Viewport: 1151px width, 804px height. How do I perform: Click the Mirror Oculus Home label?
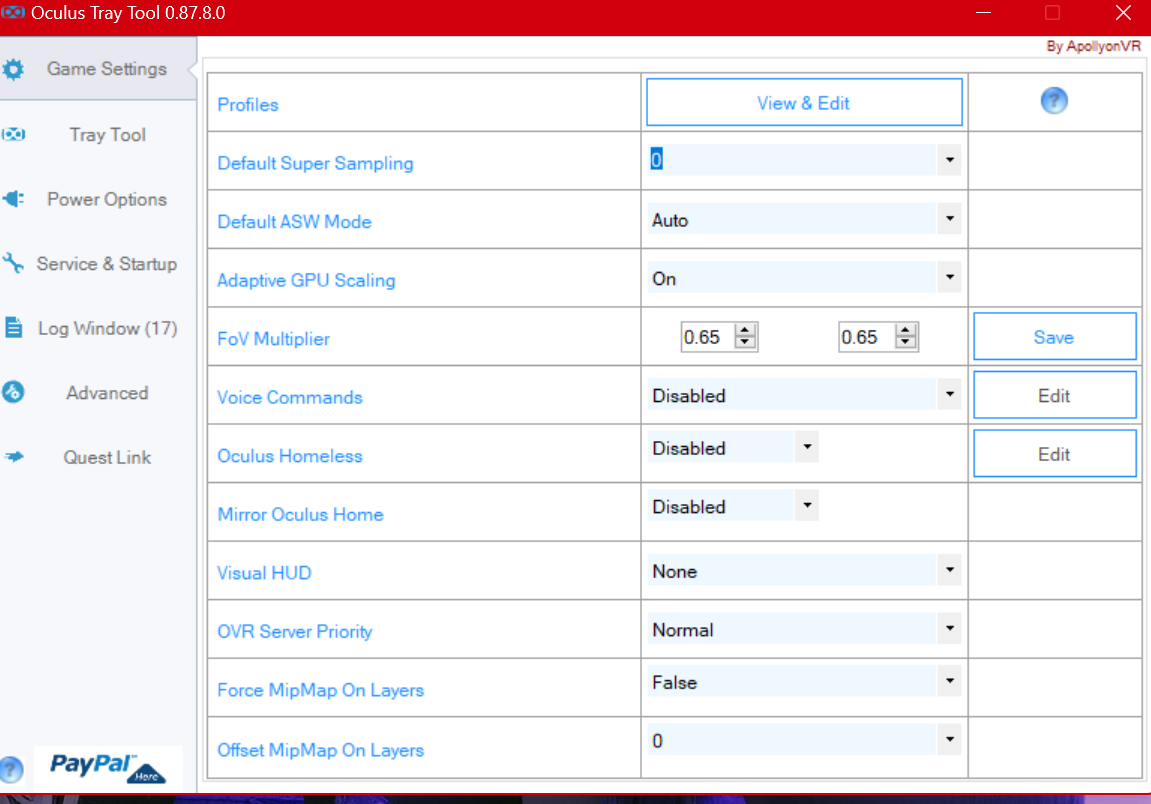(x=300, y=515)
